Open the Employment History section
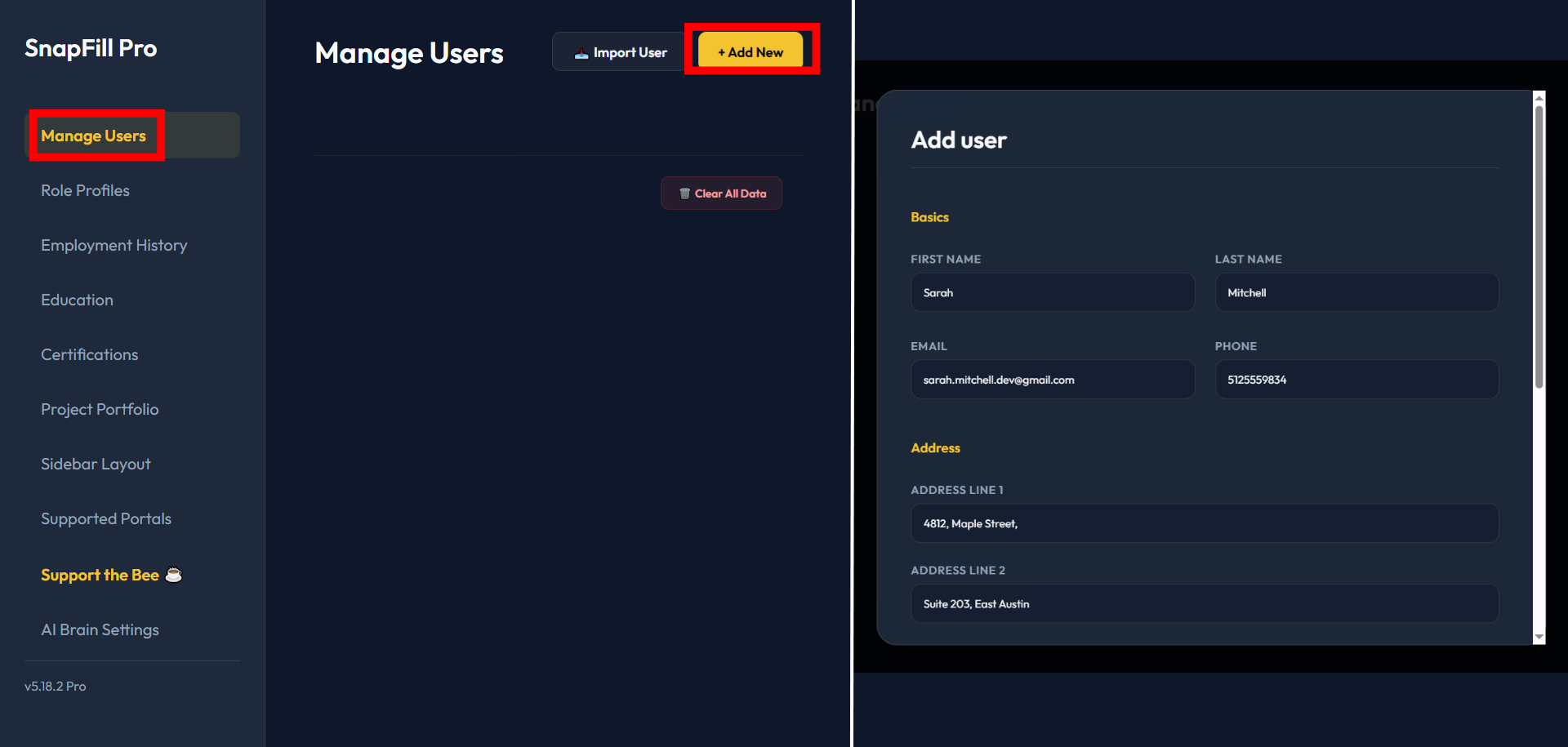The image size is (1568, 747). (x=114, y=244)
